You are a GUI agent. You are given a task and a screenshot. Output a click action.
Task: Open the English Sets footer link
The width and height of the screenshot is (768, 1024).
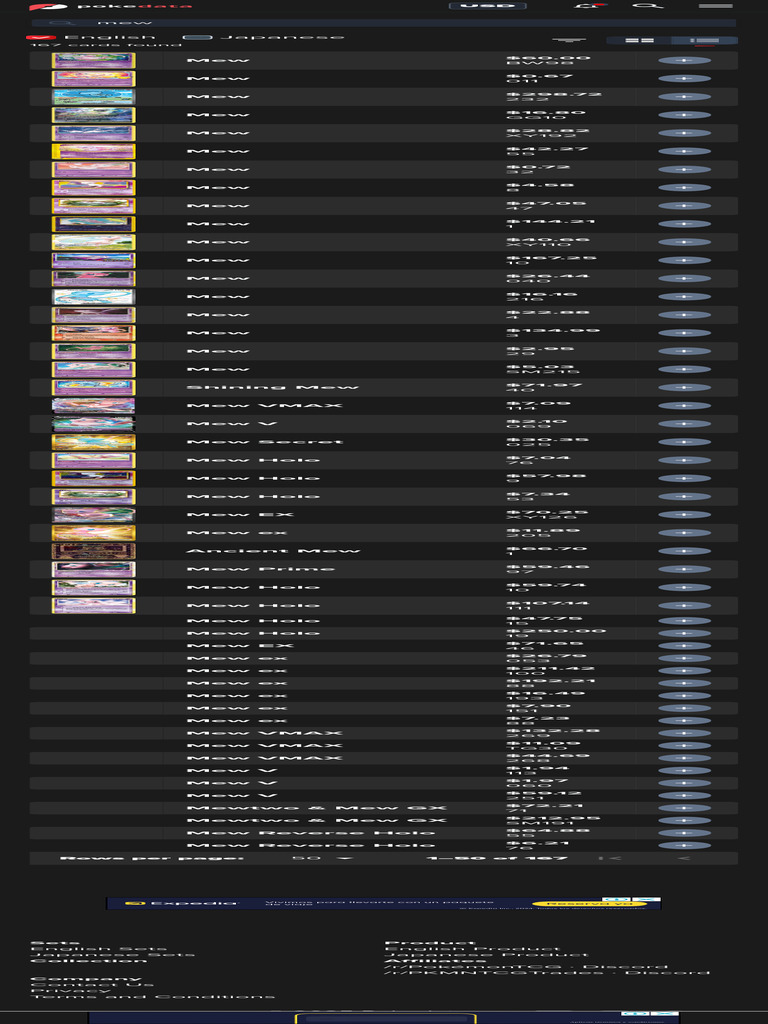click(99, 949)
